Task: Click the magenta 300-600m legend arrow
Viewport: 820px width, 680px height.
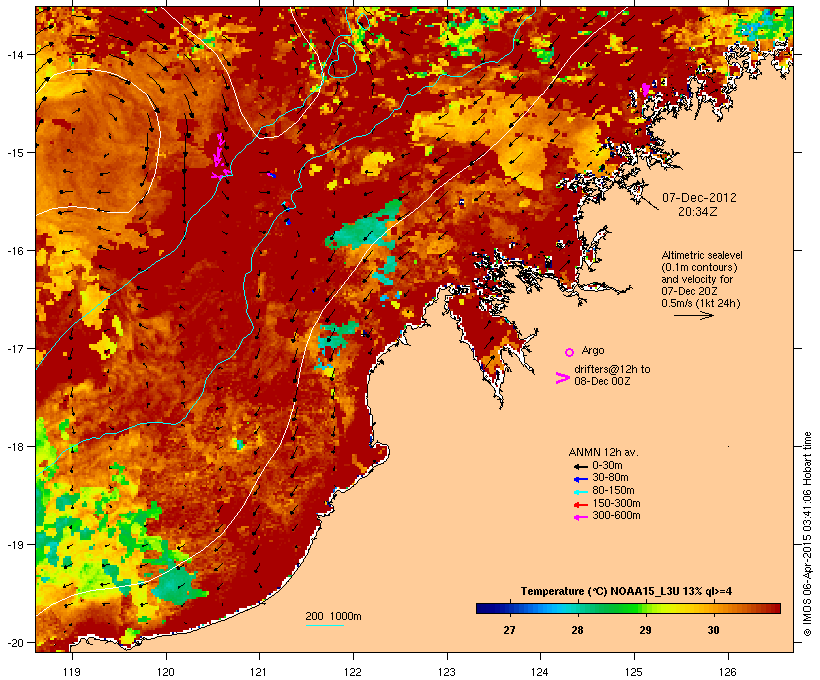Action: pos(580,517)
